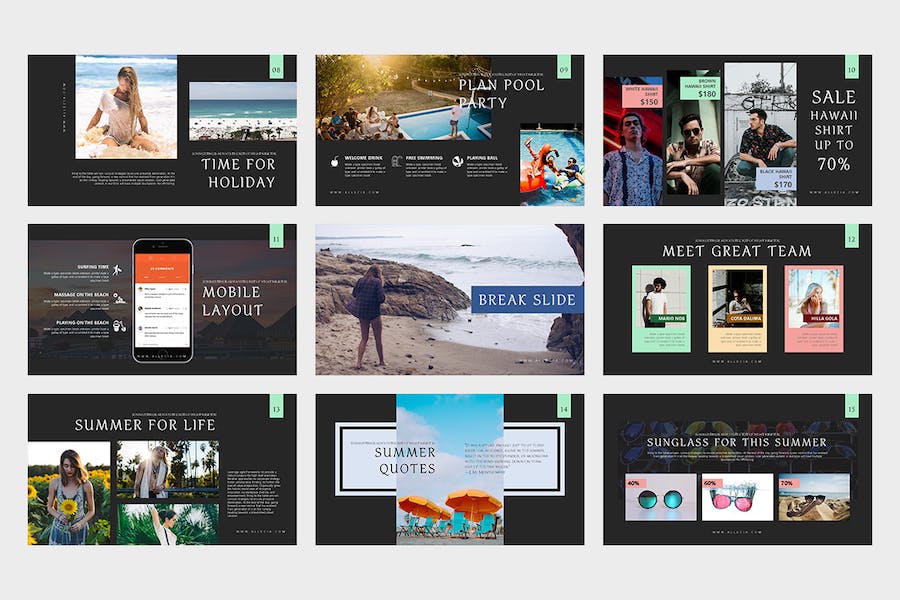The height and width of the screenshot is (600, 900).
Task: Click the Massage on the Beach icon
Action: tap(119, 298)
